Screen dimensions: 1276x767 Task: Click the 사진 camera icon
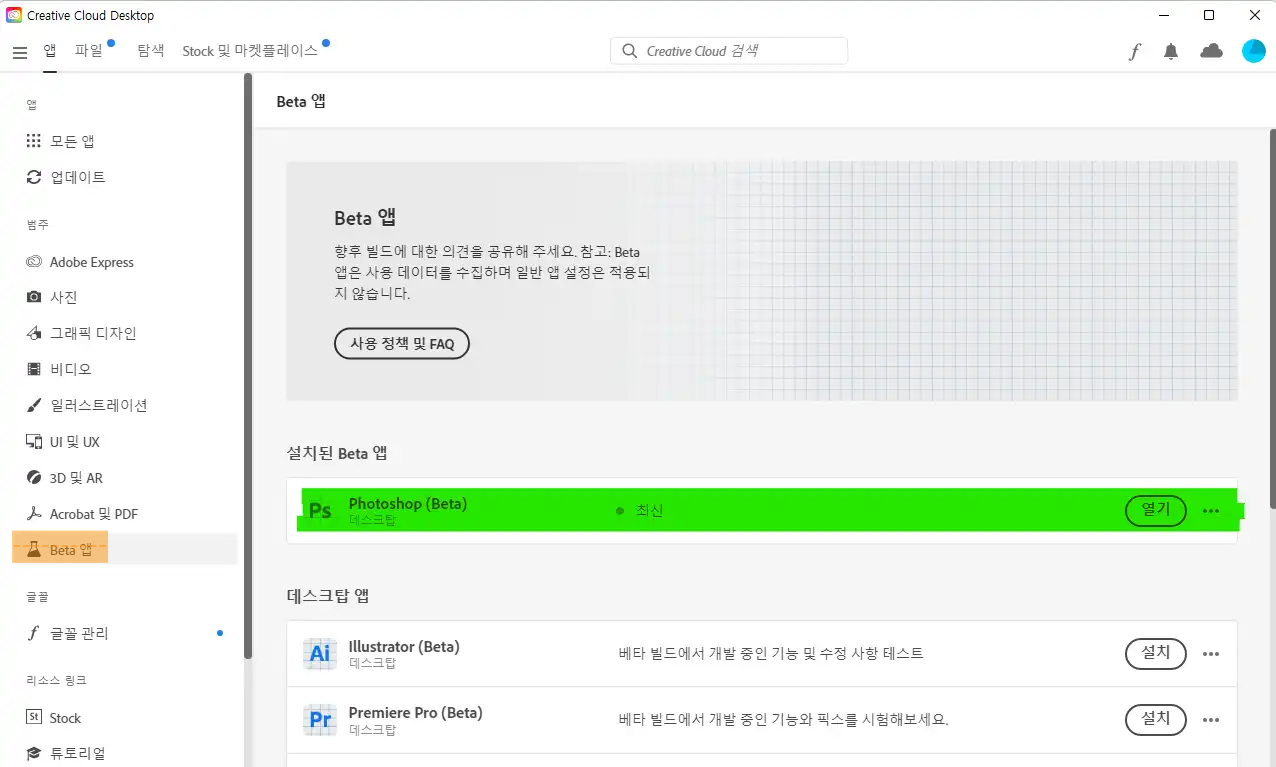click(x=34, y=297)
